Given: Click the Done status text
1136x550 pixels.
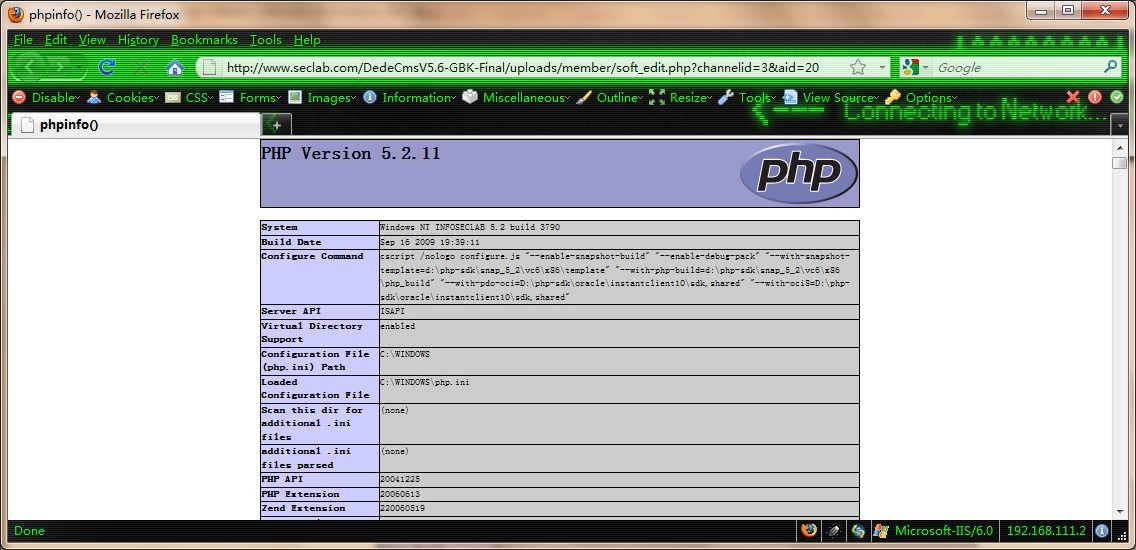Looking at the screenshot, I should pos(29,530).
